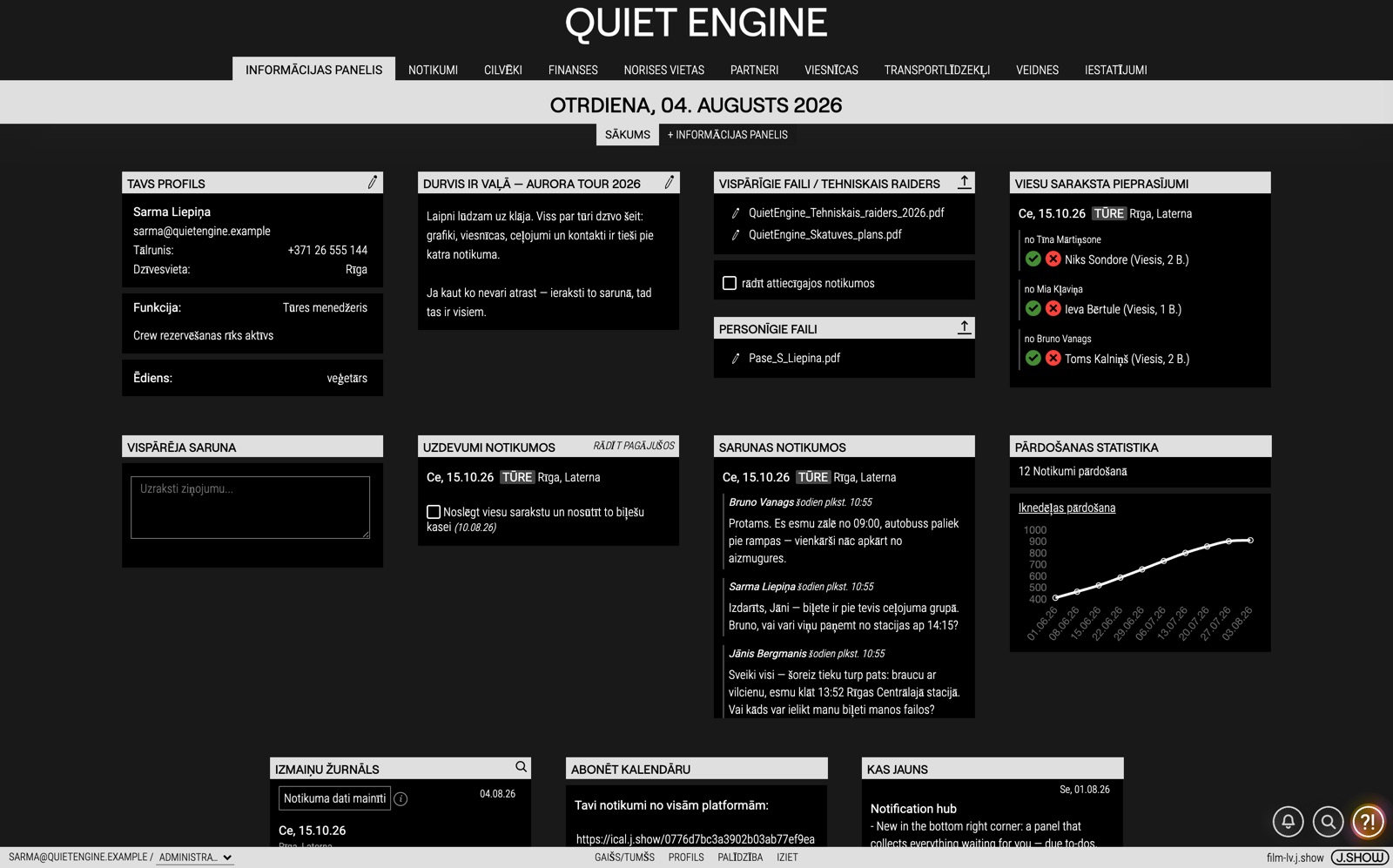Select the Sākums dashboard tab
Screen dimensions: 1393x868
coord(628,135)
